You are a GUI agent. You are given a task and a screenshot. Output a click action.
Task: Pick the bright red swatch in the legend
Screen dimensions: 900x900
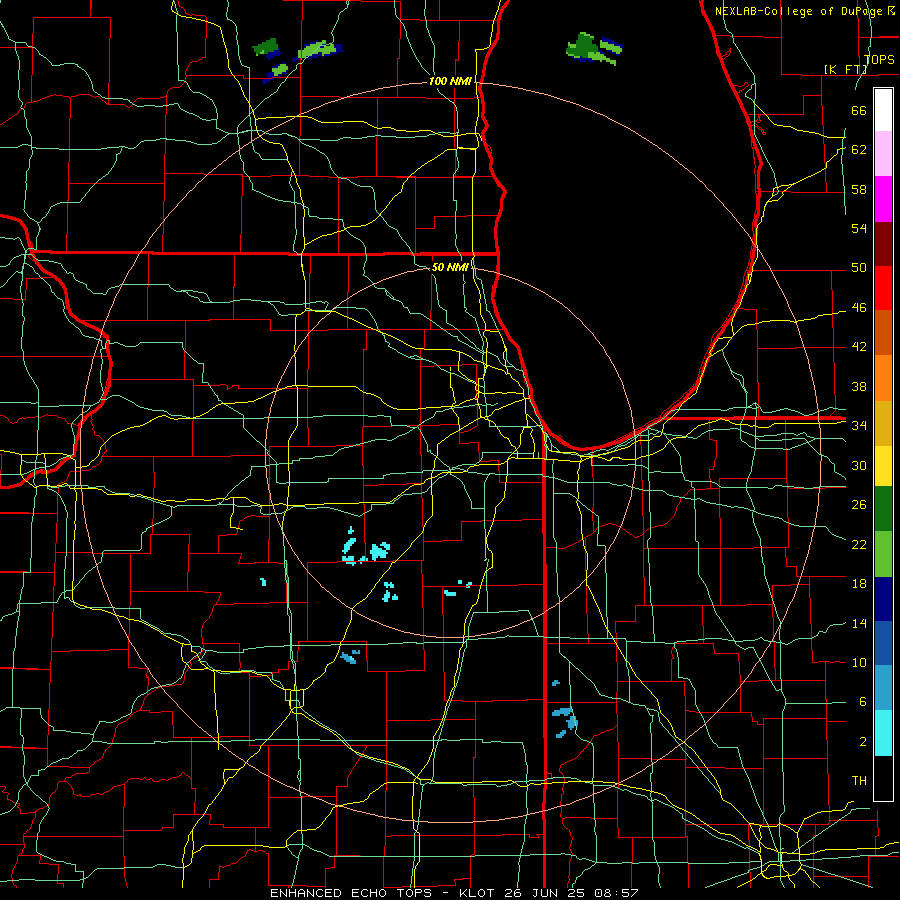point(883,288)
